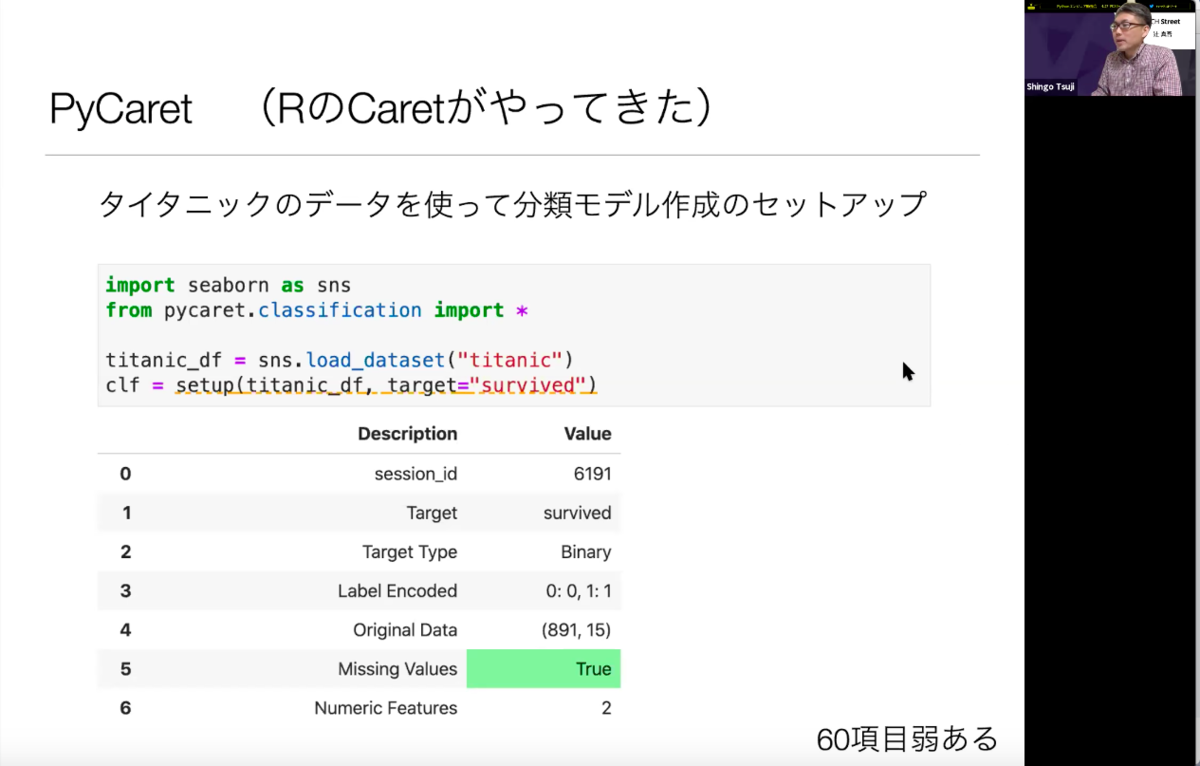This screenshot has height=766, width=1200.
Task: Click the "Label Encoded" cell
Action: (x=397, y=591)
